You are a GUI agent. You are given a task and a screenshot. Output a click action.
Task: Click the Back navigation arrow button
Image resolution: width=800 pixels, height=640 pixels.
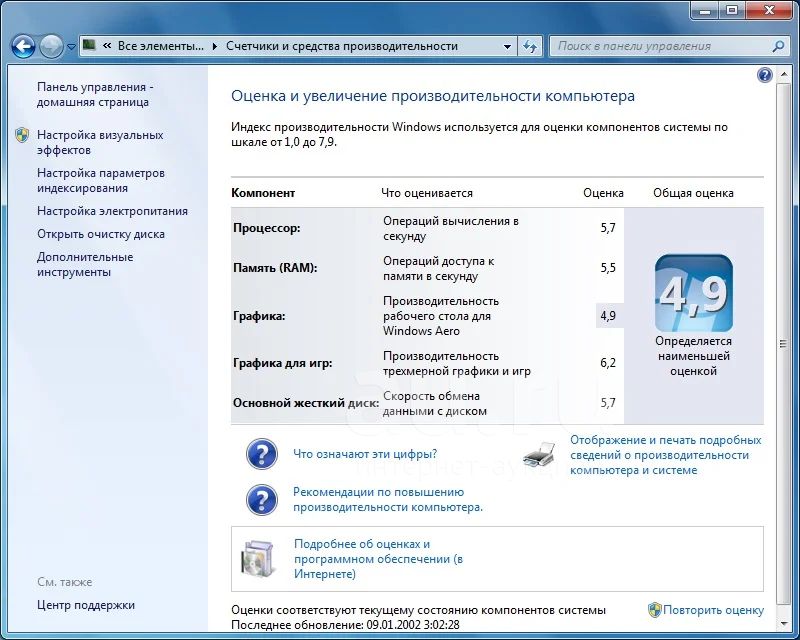[24, 46]
